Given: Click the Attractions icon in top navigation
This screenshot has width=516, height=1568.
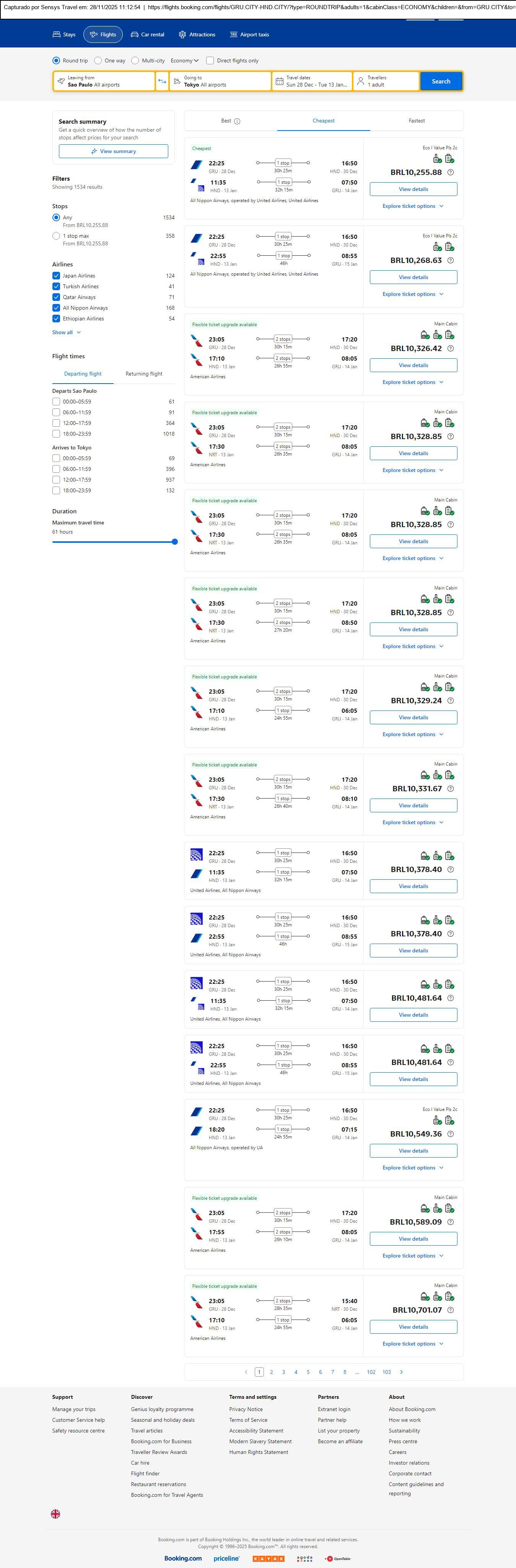Looking at the screenshot, I should tap(182, 35).
